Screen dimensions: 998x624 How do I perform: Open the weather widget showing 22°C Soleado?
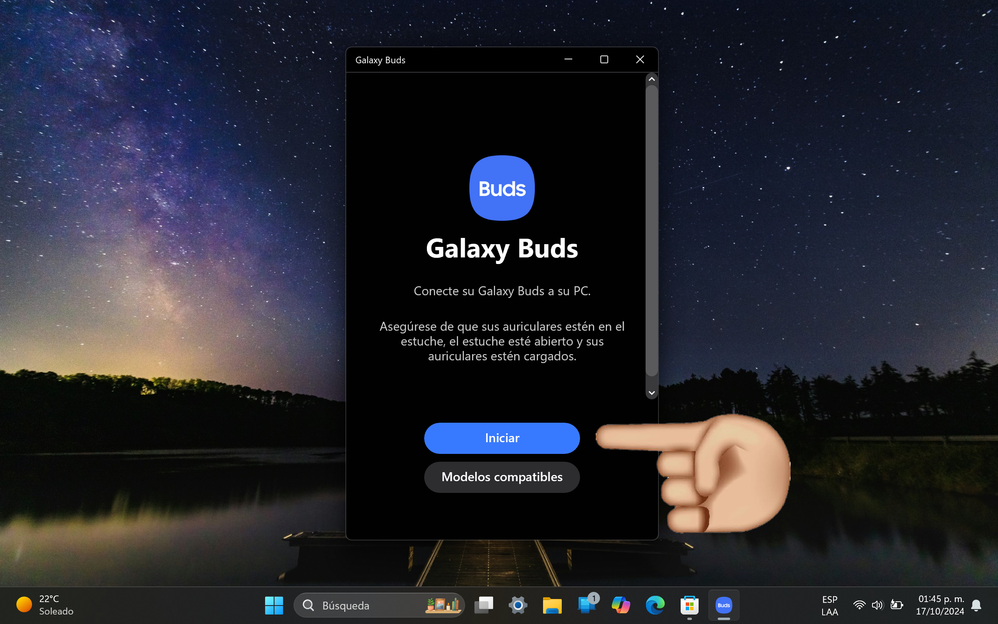pos(45,605)
